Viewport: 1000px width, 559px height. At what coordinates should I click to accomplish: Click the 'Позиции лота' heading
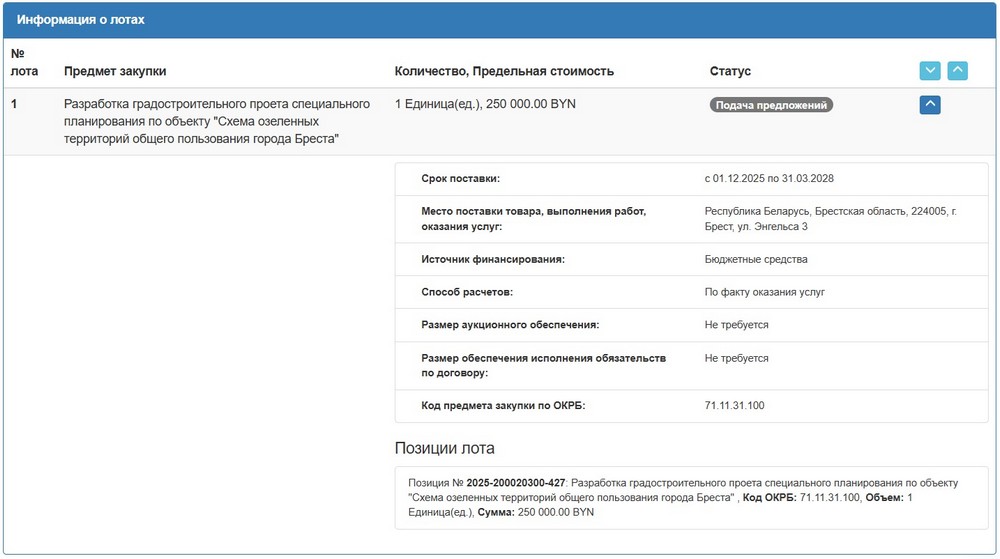tap(444, 448)
